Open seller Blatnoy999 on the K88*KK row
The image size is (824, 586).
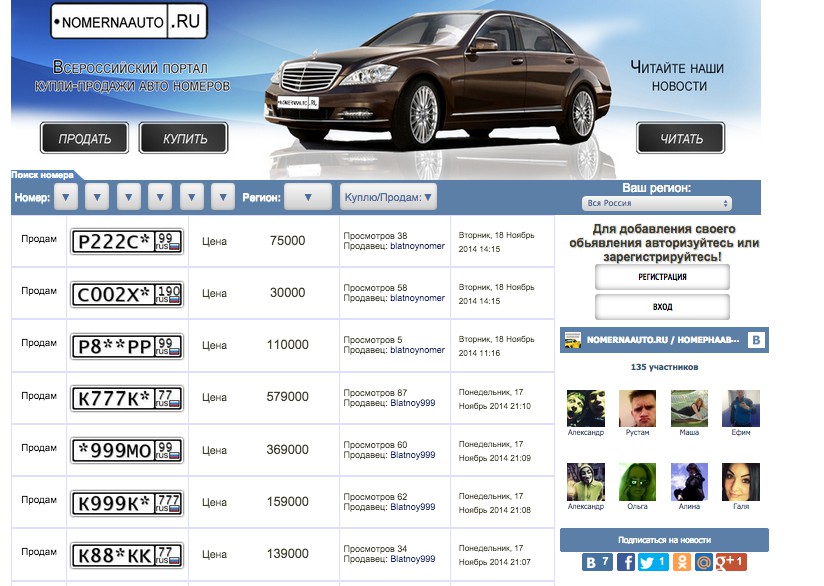pyautogui.click(x=413, y=559)
